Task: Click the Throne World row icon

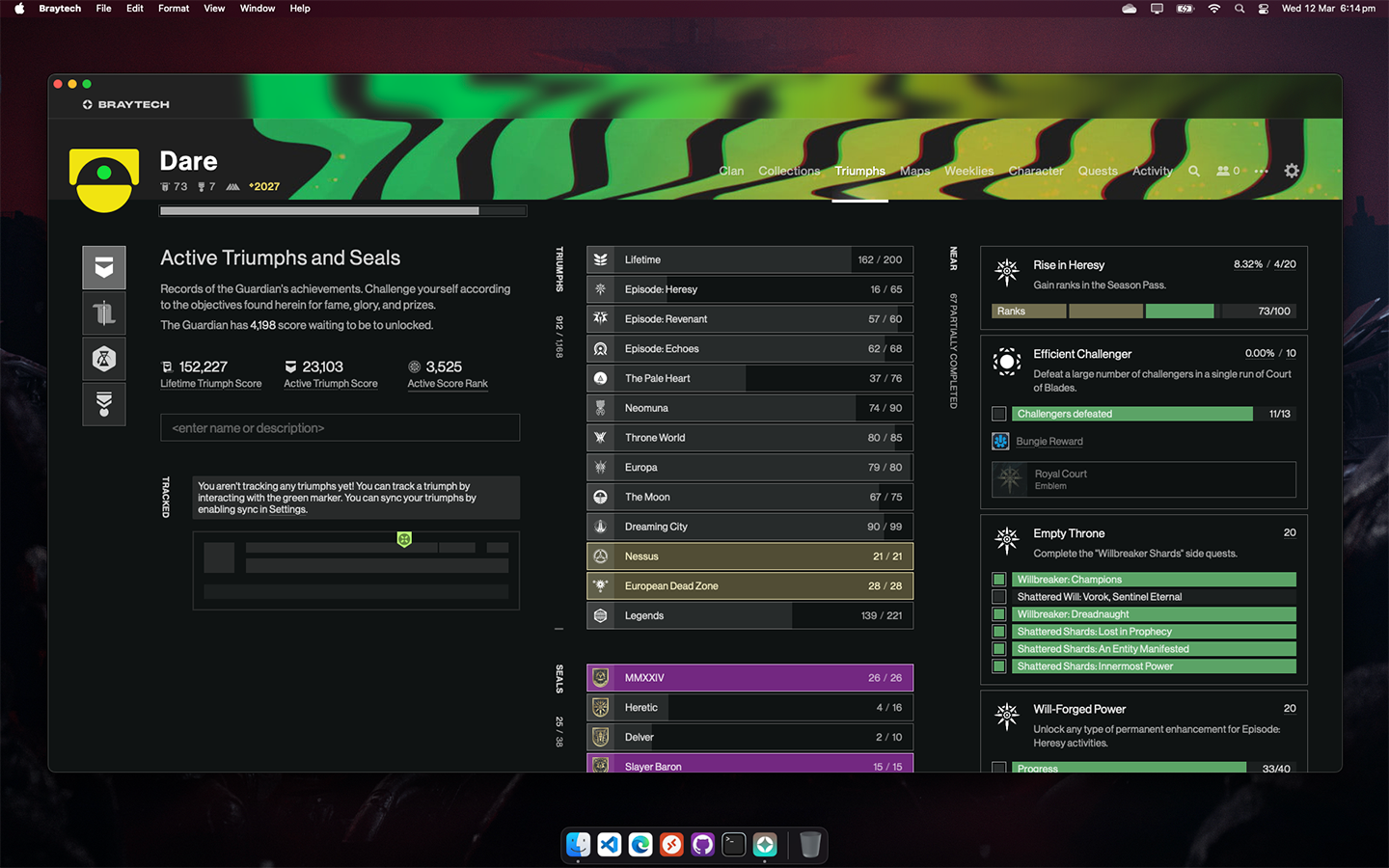Action: click(x=601, y=438)
